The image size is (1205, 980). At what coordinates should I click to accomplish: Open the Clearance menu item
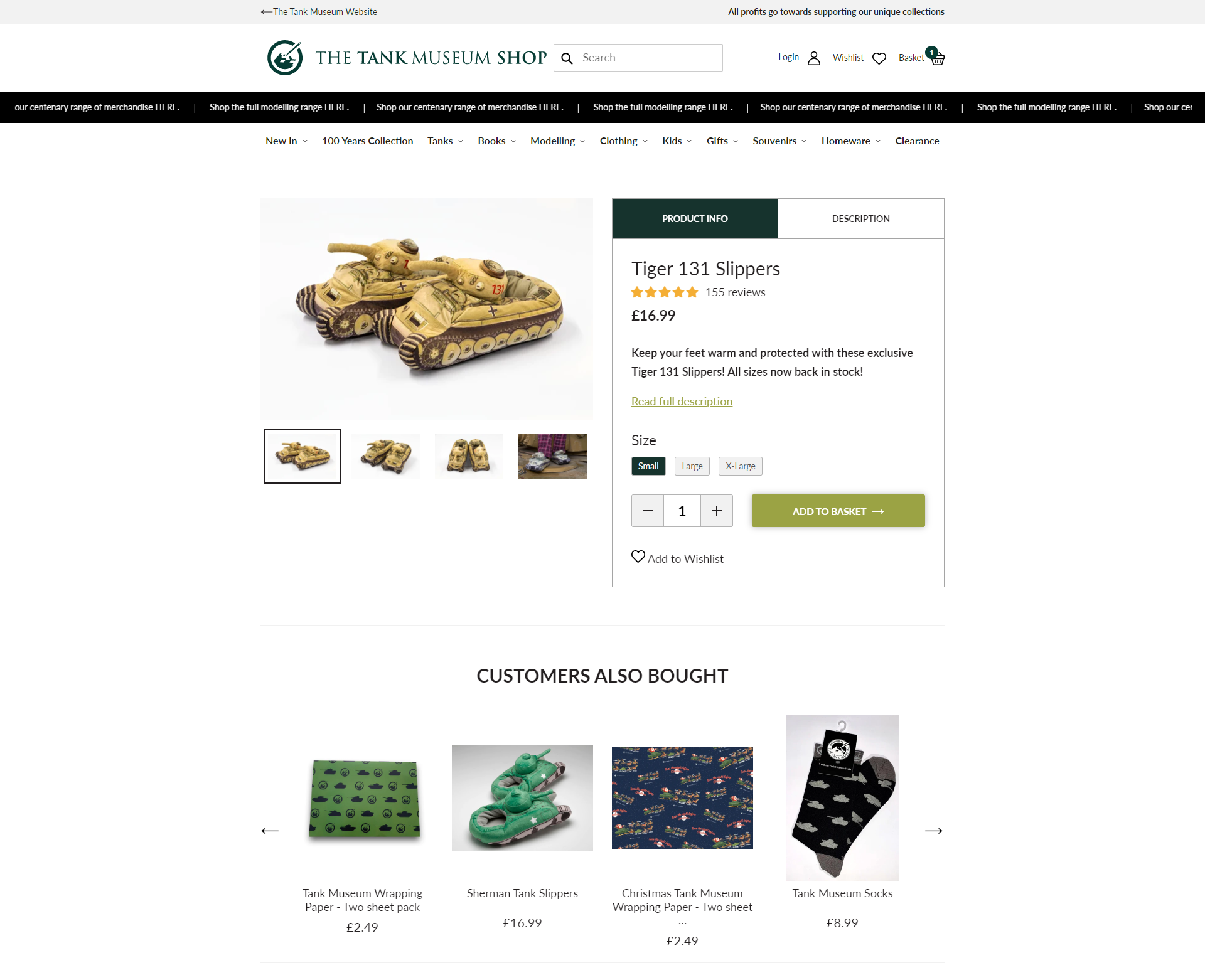point(917,141)
